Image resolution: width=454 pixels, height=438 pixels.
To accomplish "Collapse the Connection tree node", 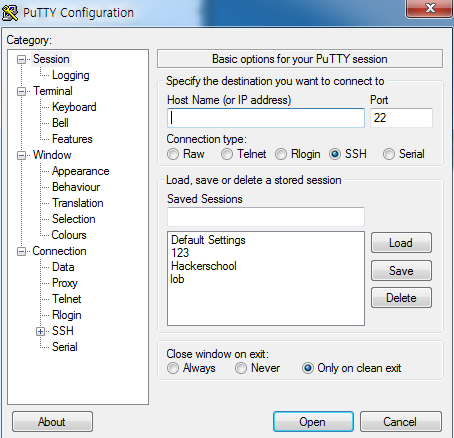I will coord(21,252).
